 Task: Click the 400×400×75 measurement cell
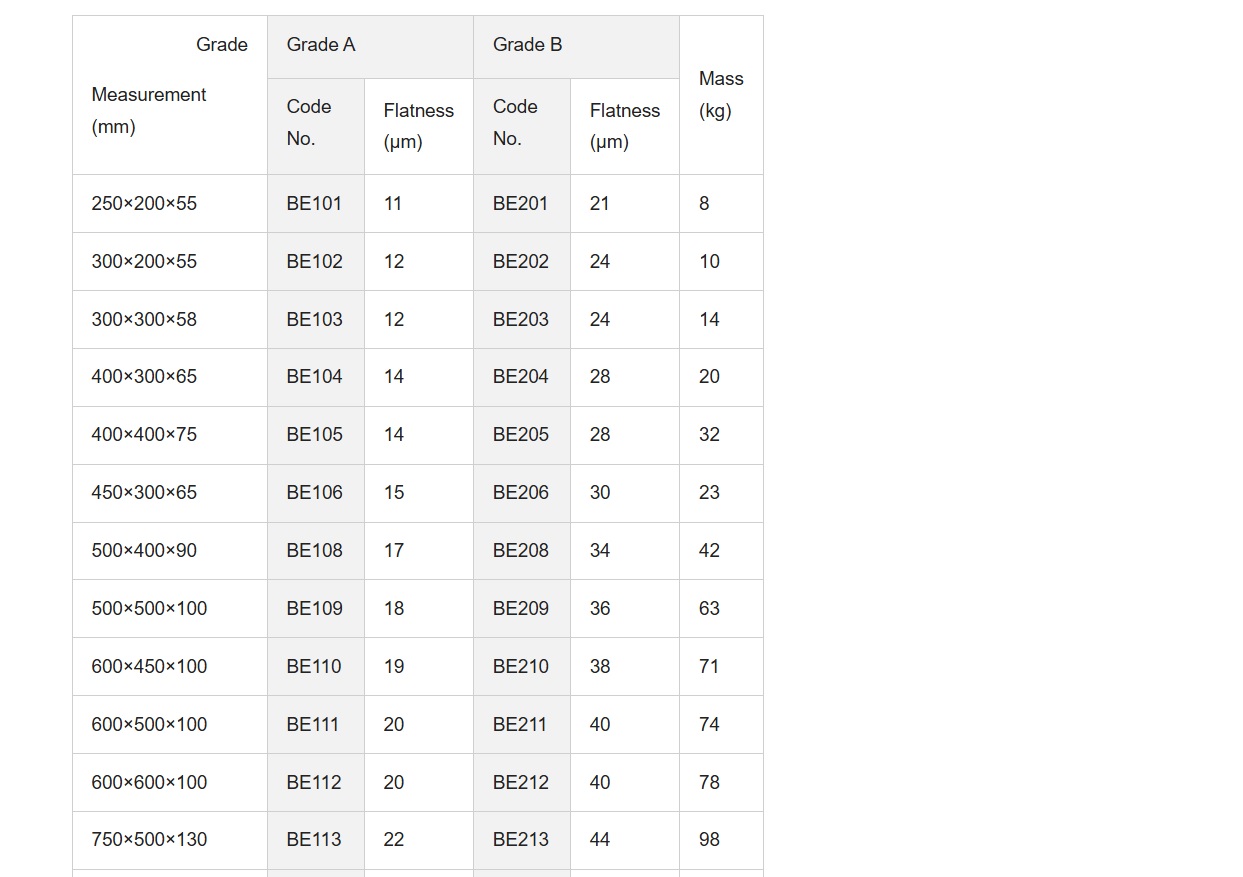[170, 435]
